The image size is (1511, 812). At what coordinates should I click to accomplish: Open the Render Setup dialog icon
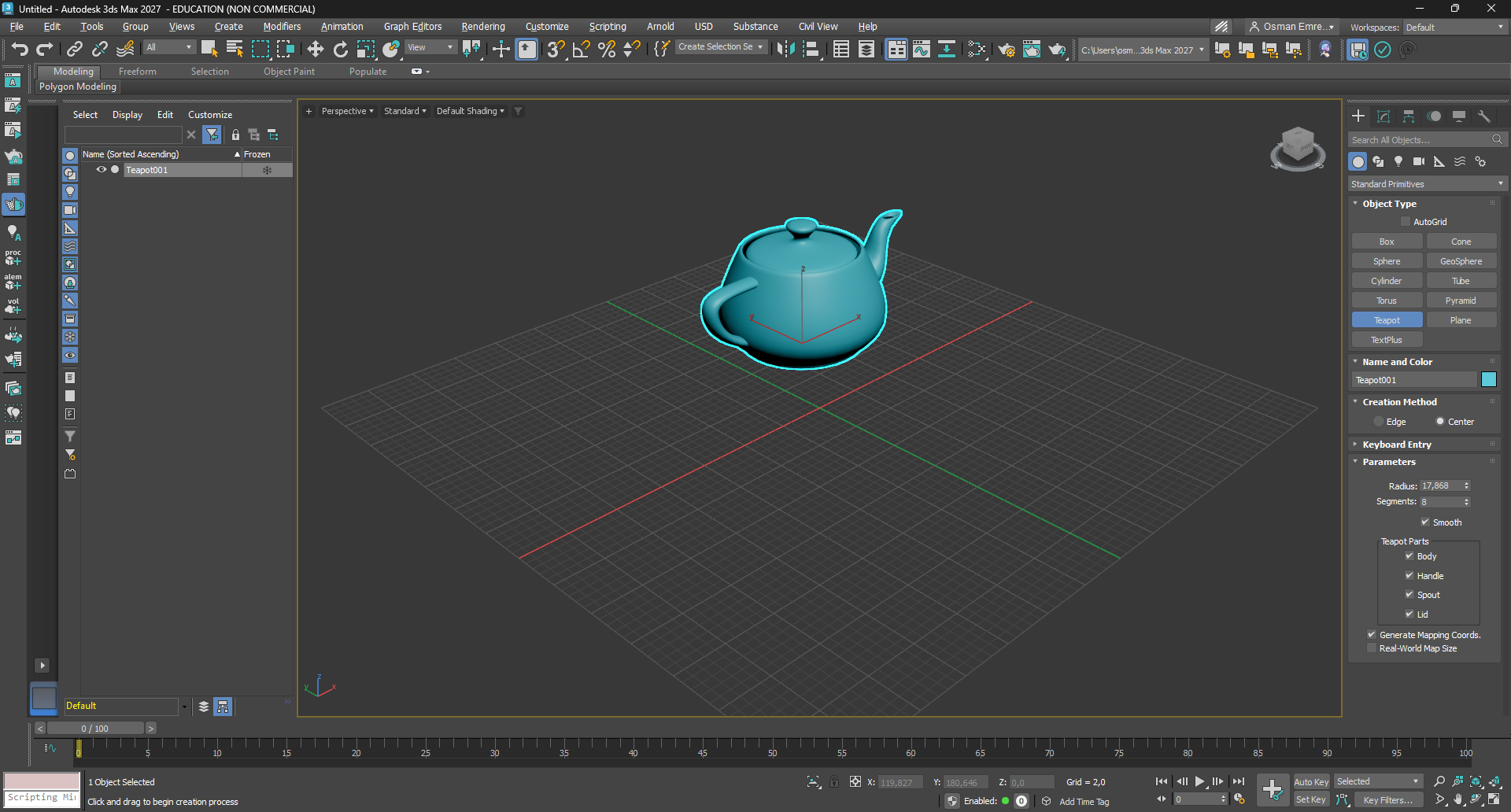[1007, 50]
